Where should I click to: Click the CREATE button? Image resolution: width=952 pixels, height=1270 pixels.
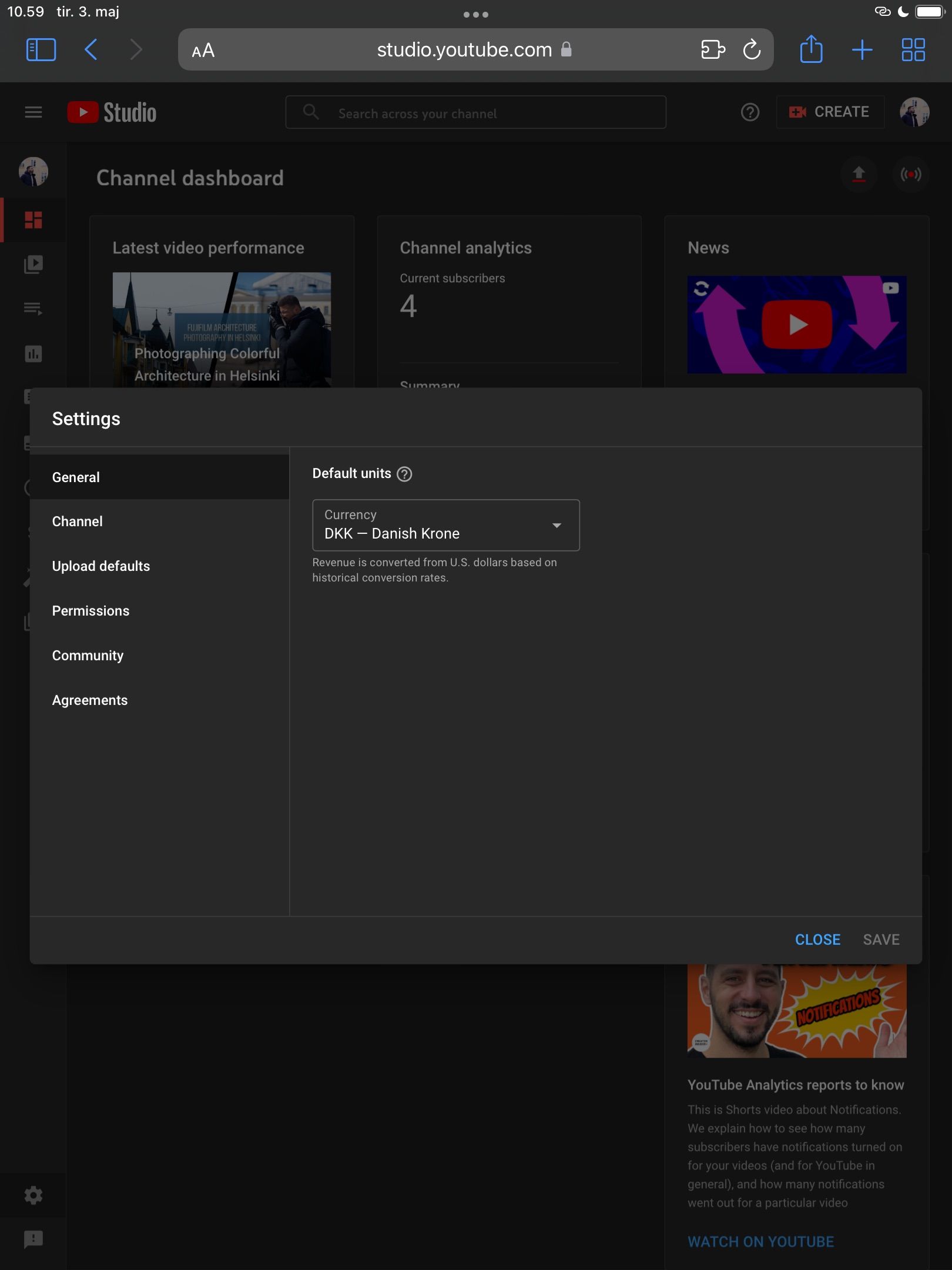click(830, 112)
